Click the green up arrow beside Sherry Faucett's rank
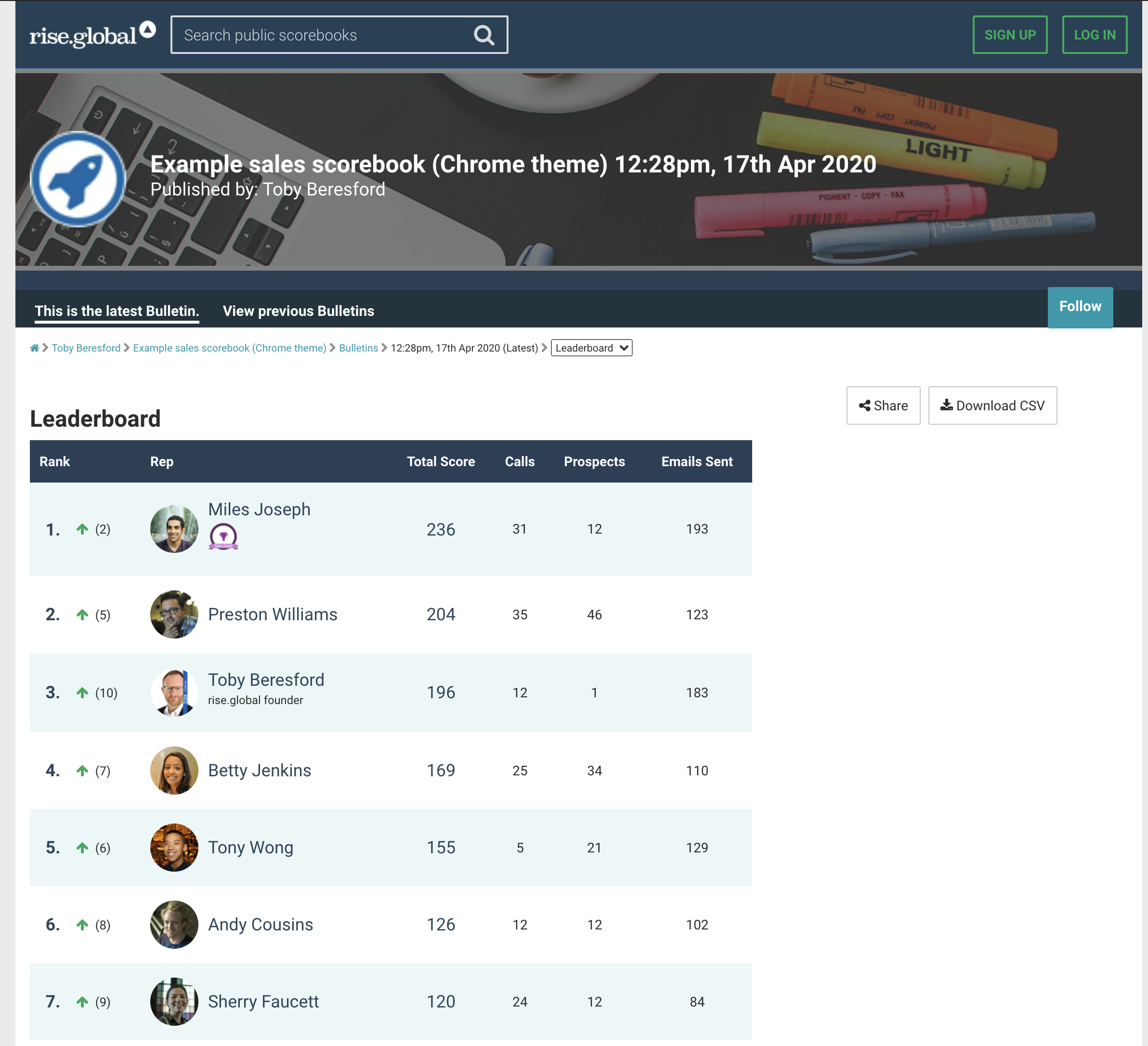Image resolution: width=1148 pixels, height=1046 pixels. (82, 1002)
